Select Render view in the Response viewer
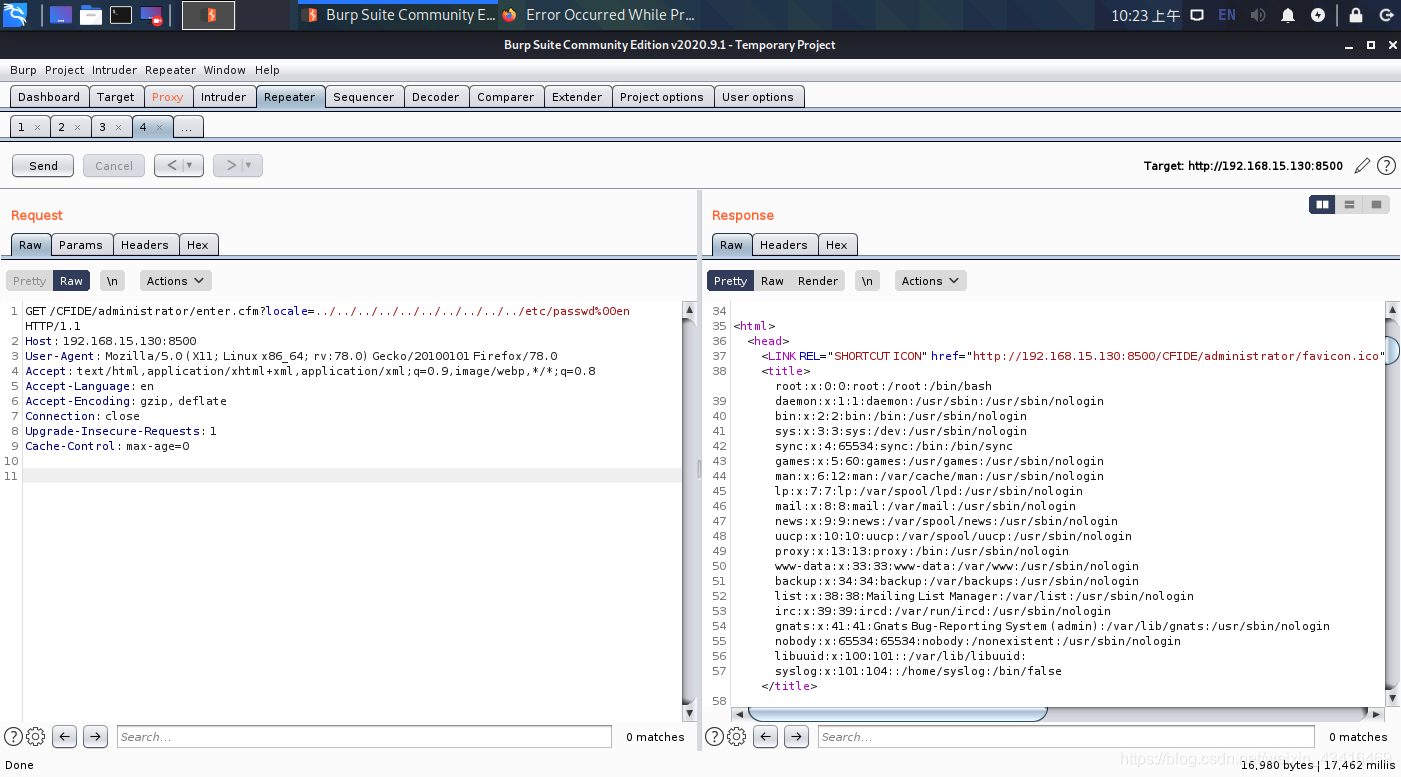The width and height of the screenshot is (1401, 777). tap(817, 281)
